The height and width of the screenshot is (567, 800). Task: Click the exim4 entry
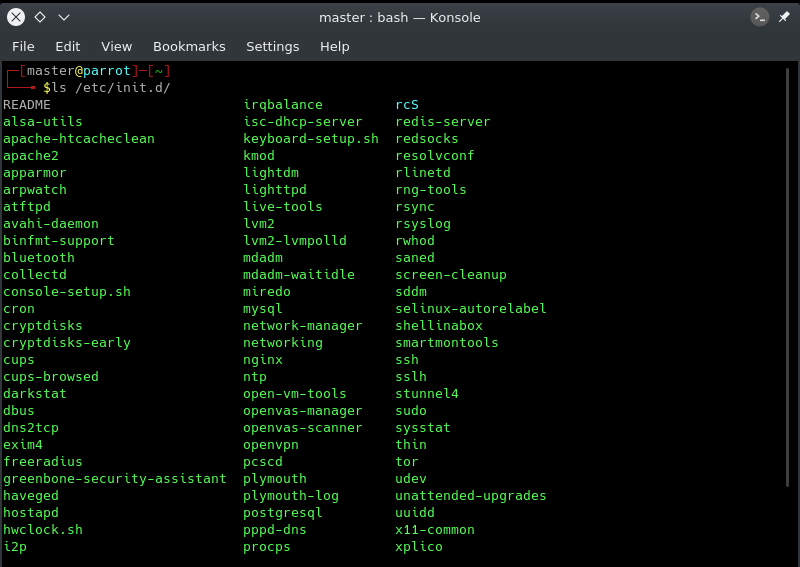23,445
